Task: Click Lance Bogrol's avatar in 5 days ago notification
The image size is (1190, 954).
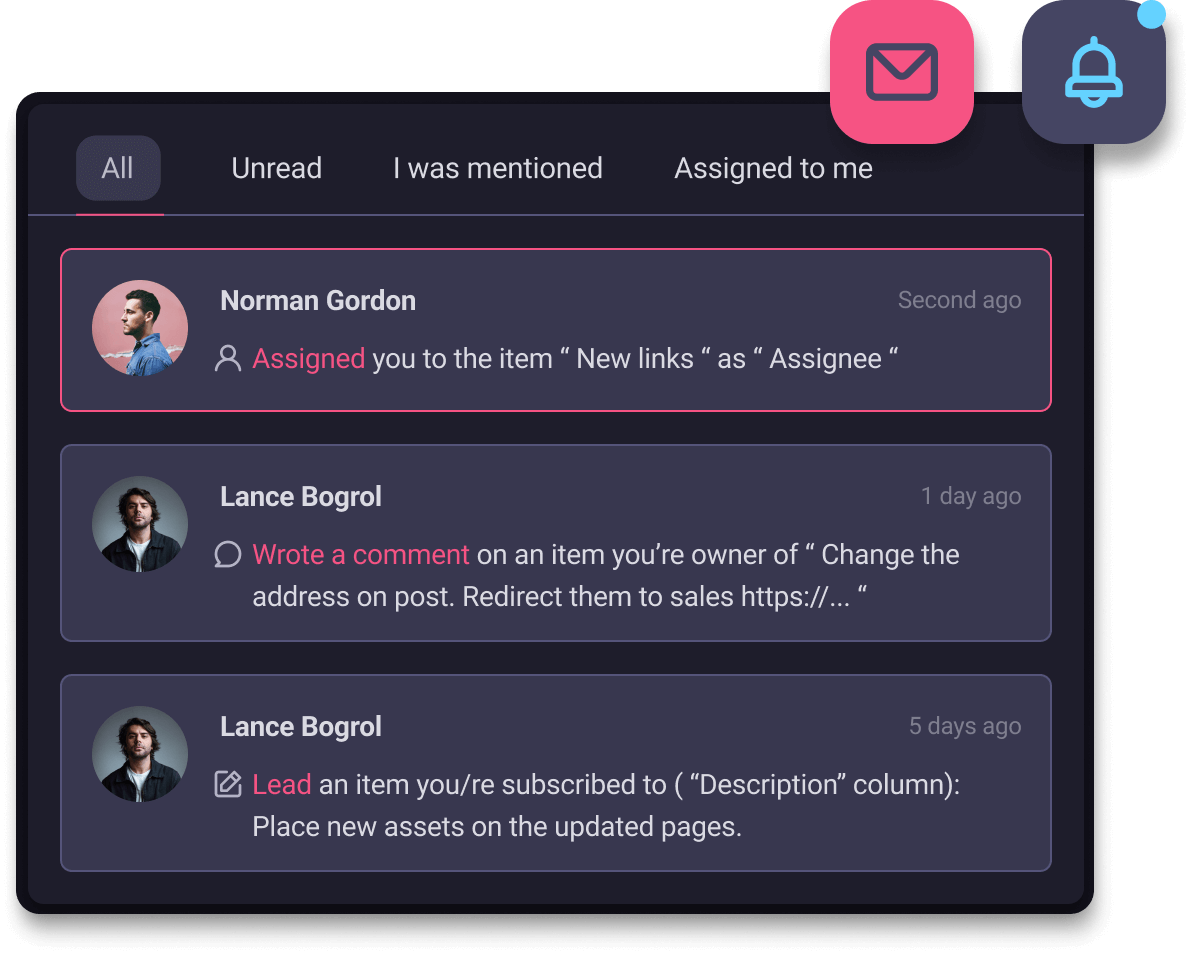Action: pos(140,754)
